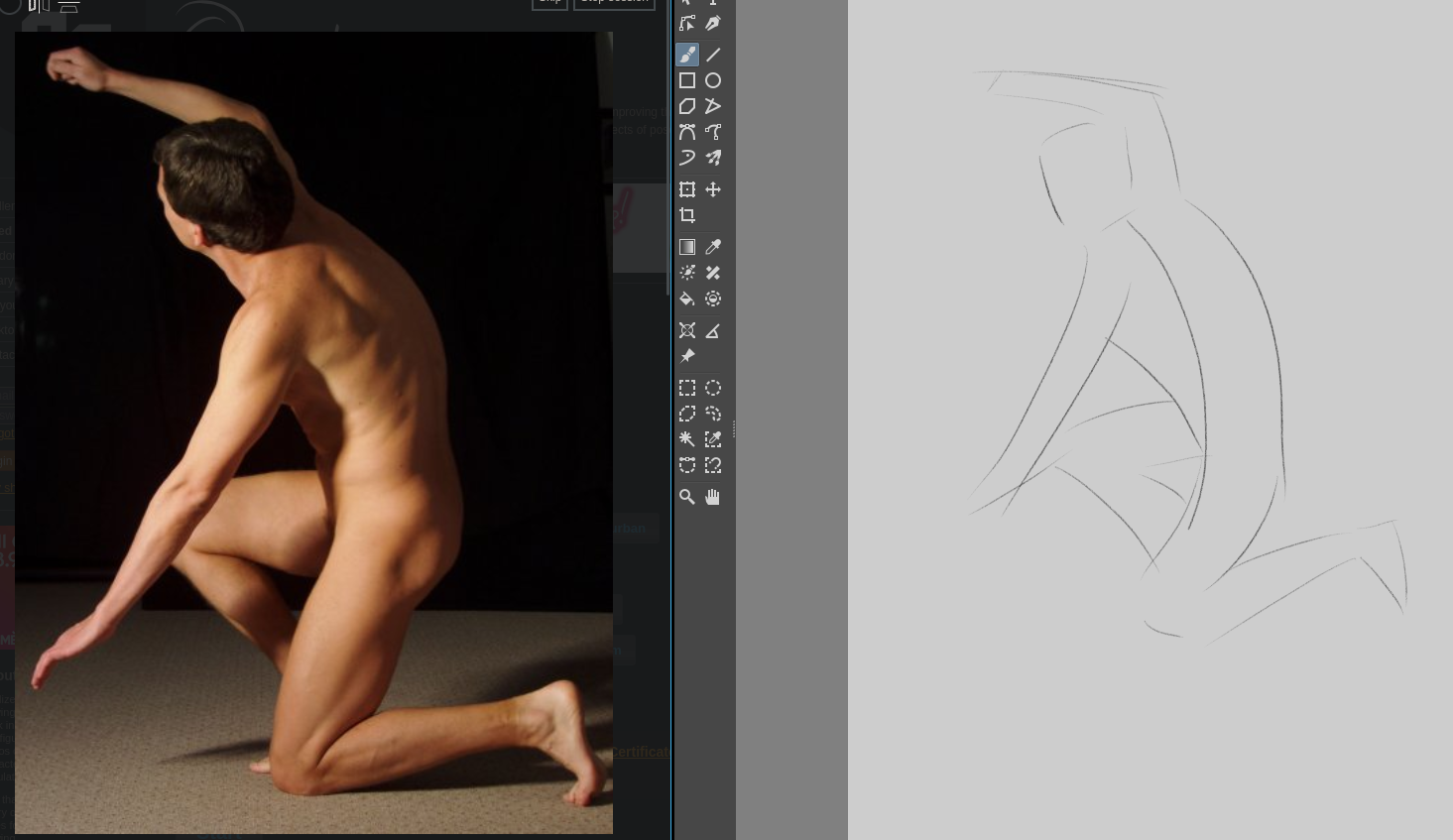Viewport: 1453px width, 840px height.
Task: Select the Freehand Brush tool
Action: click(x=687, y=55)
